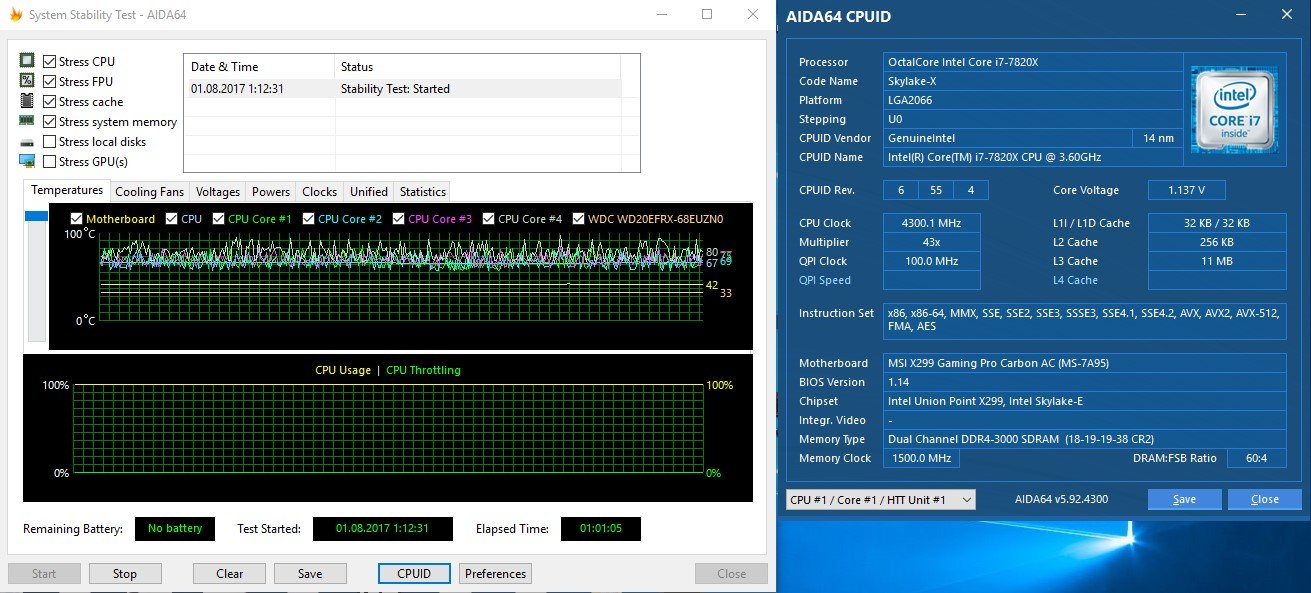This screenshot has width=1311, height=593.
Task: Click the CPU Clock value '4300.1 MHz'
Action: pos(931,223)
